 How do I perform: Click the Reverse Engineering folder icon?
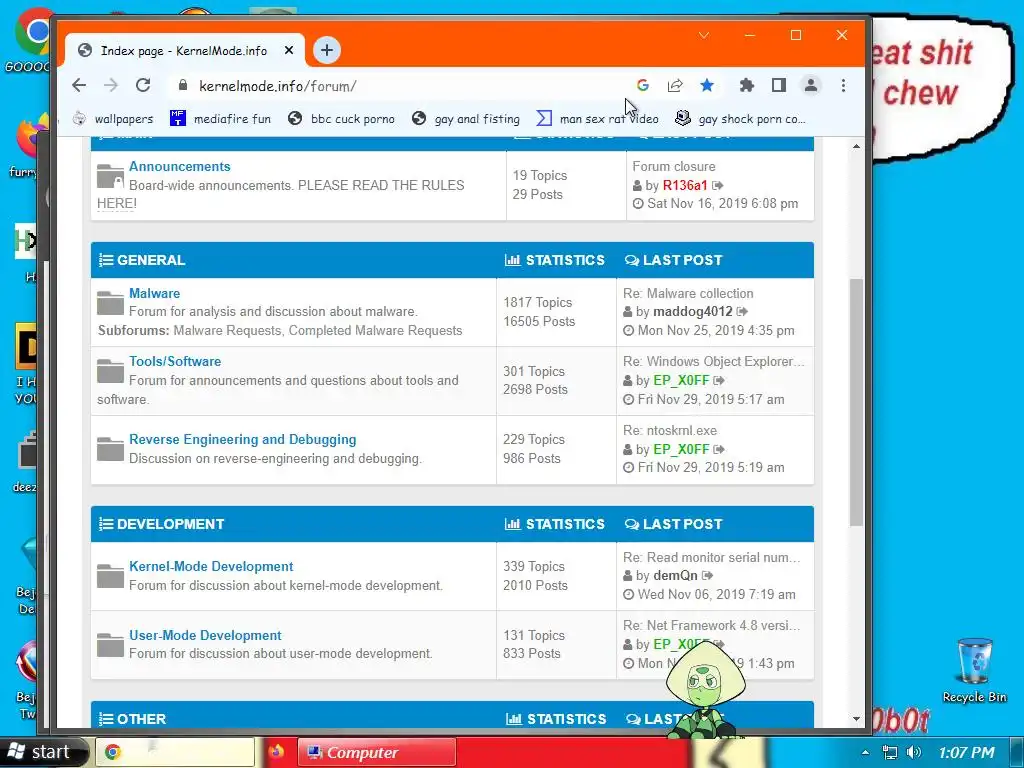tap(110, 449)
